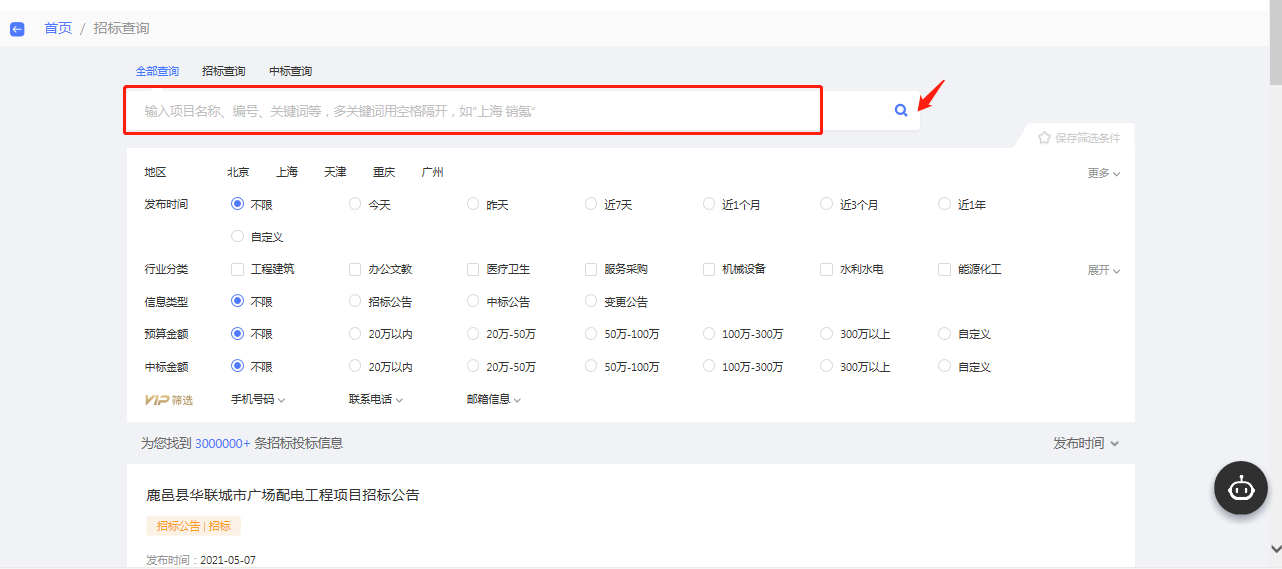Select 中标金额 自定义 radio
This screenshot has width=1282, height=569.
point(945,366)
